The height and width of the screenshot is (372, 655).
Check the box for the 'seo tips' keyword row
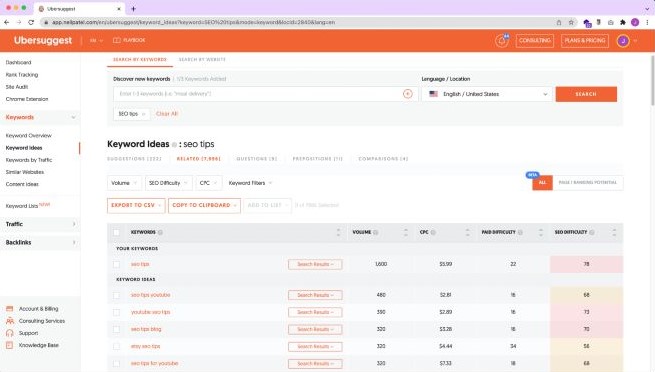click(117, 264)
